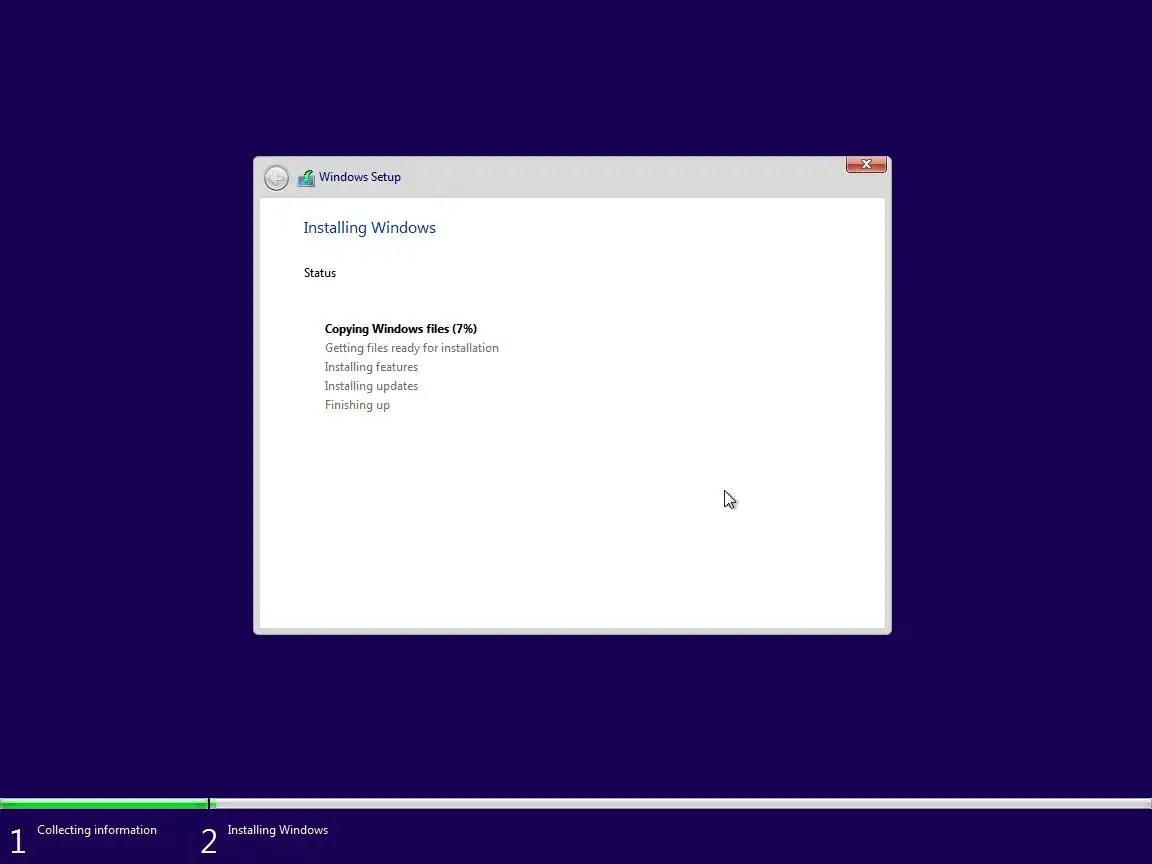Screen dimensions: 1152x864
Task: Close the Windows Setup dialog
Action: [866, 165]
